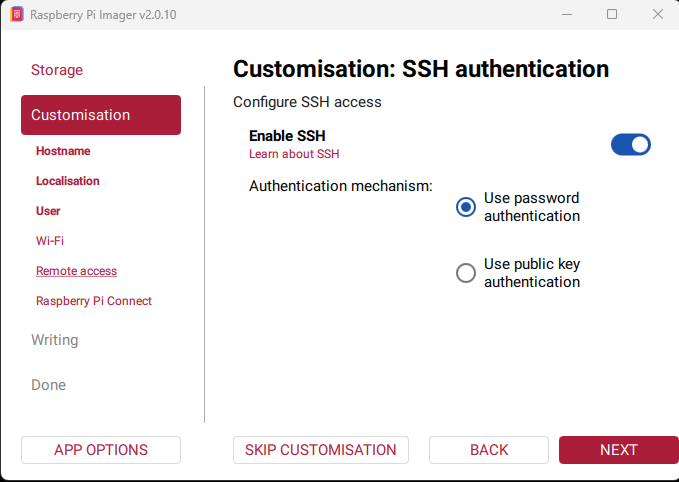Maximize the Imager window
This screenshot has height=482, width=679.
pos(612,14)
